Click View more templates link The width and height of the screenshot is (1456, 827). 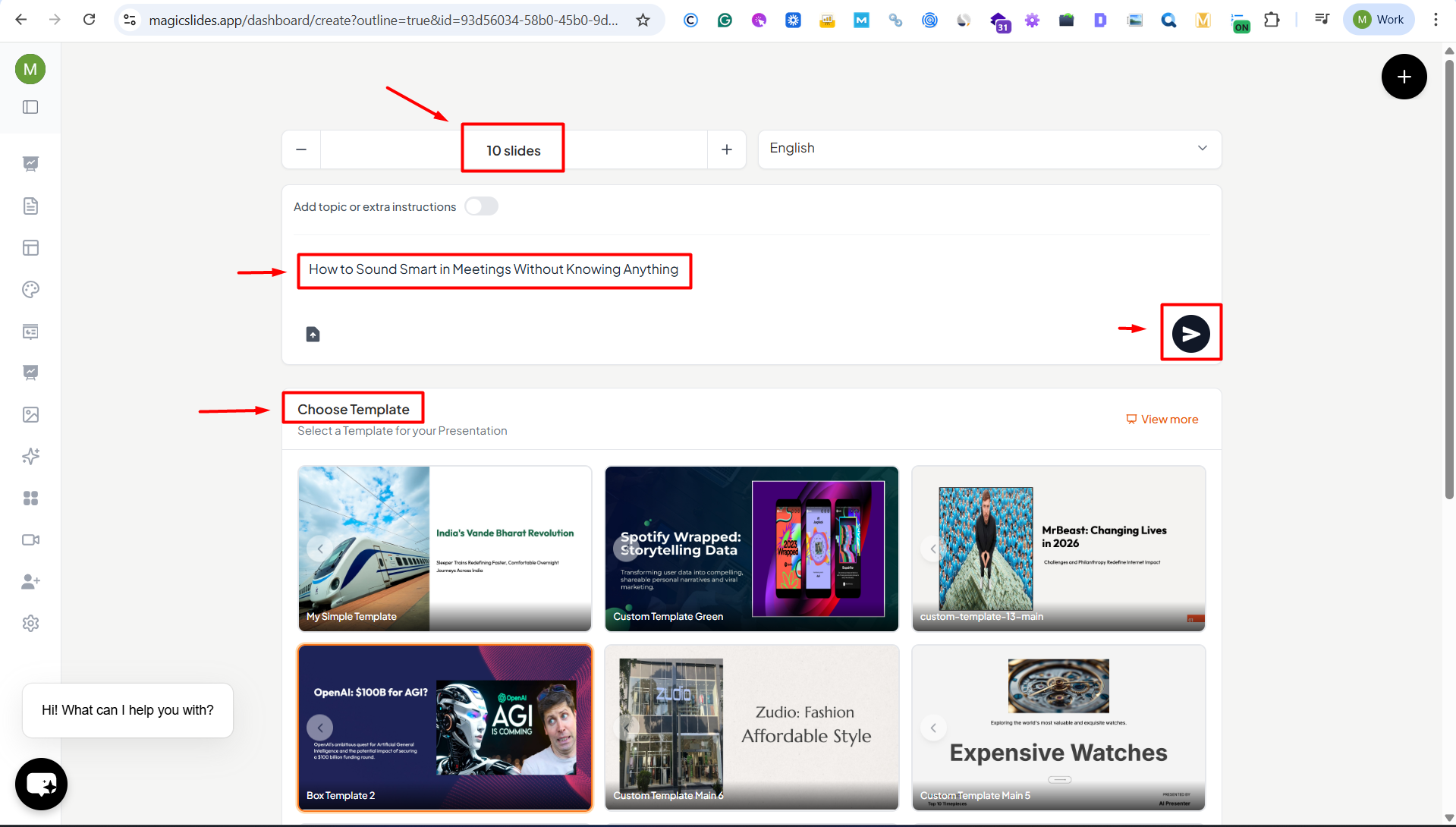pos(1162,420)
